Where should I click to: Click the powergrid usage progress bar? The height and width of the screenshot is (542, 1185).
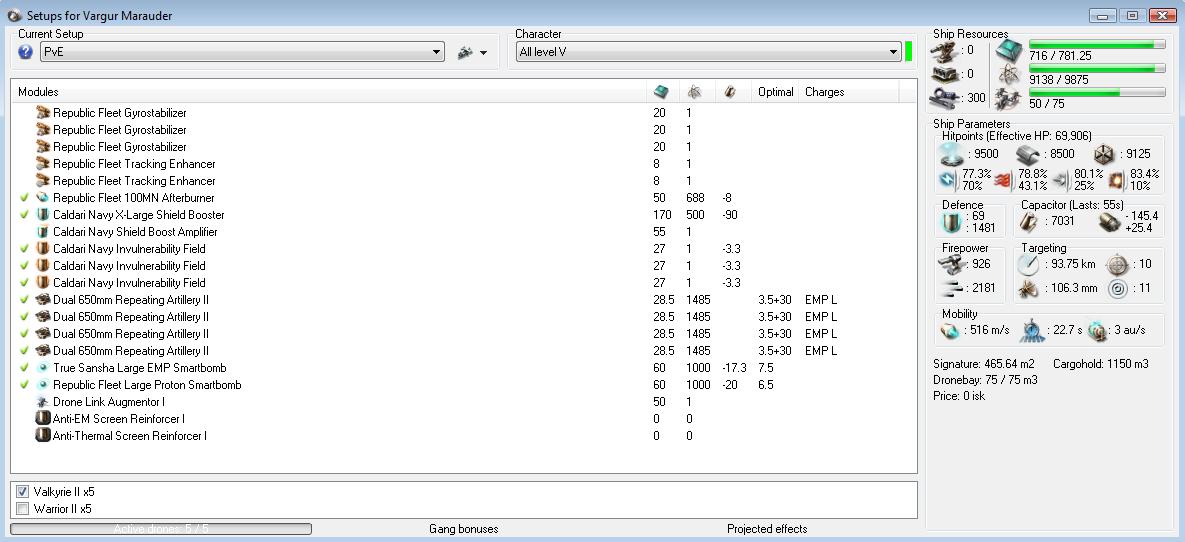[x=1097, y=69]
